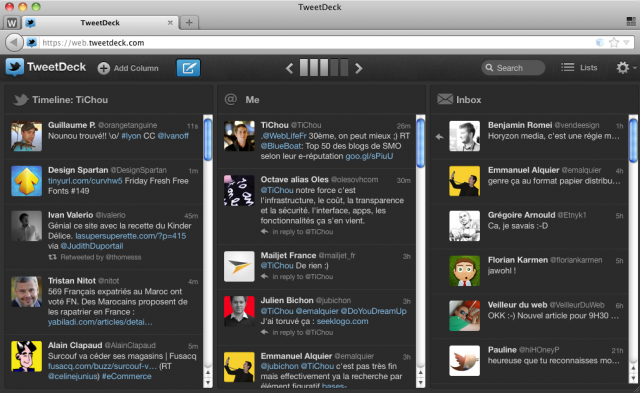Go to previous columns with left arrow

289,68
